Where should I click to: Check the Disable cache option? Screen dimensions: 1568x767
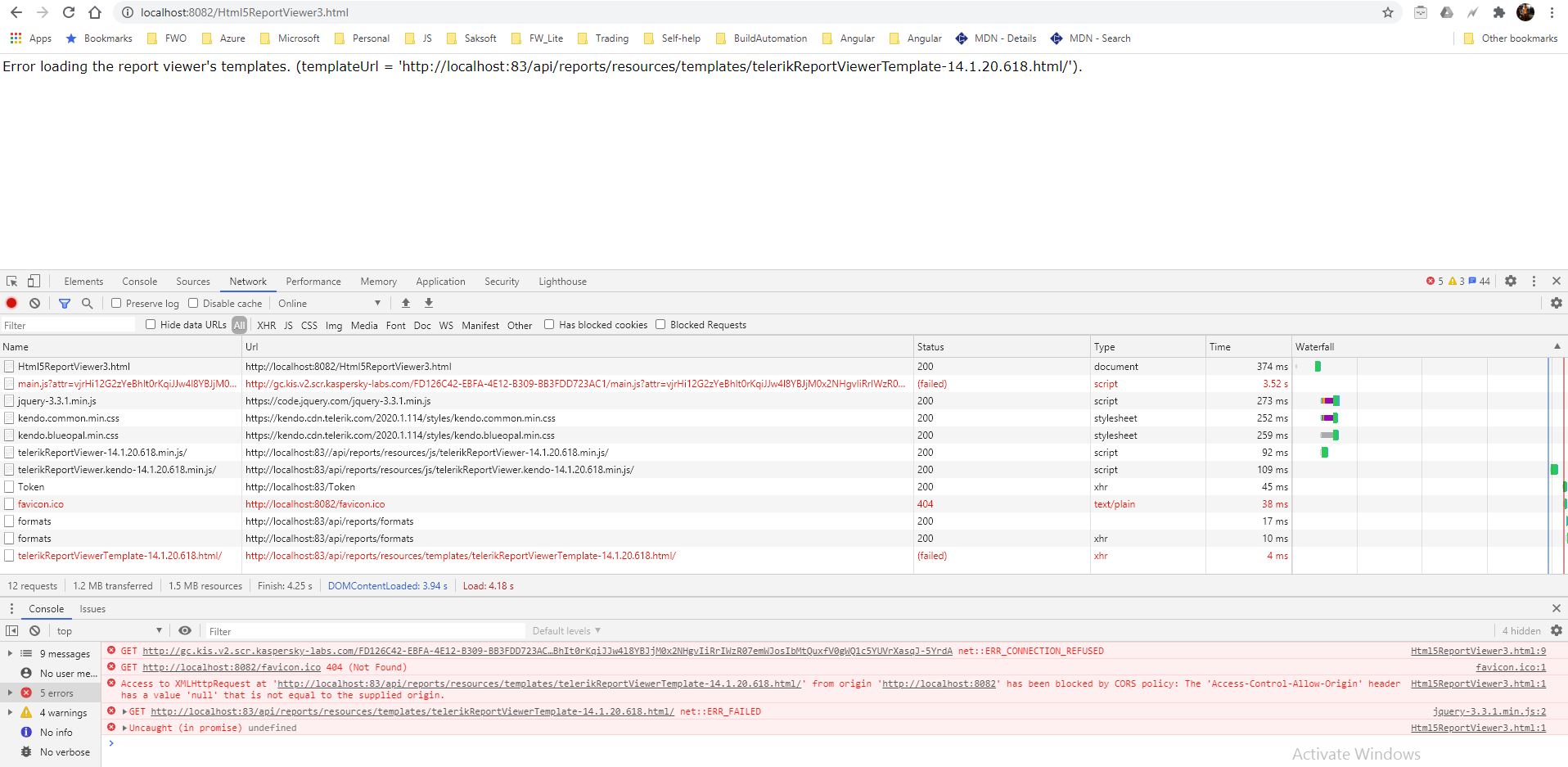pos(193,303)
